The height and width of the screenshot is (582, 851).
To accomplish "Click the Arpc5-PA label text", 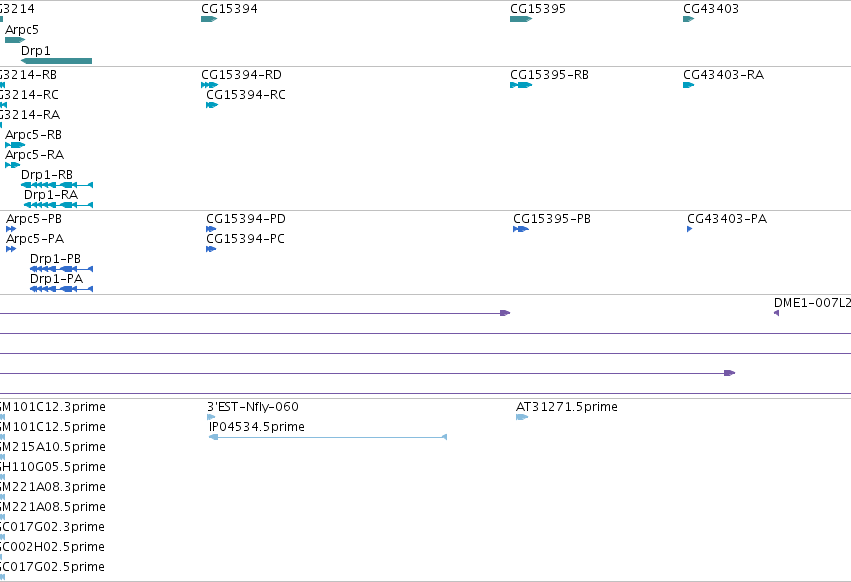I will click(x=35, y=239).
